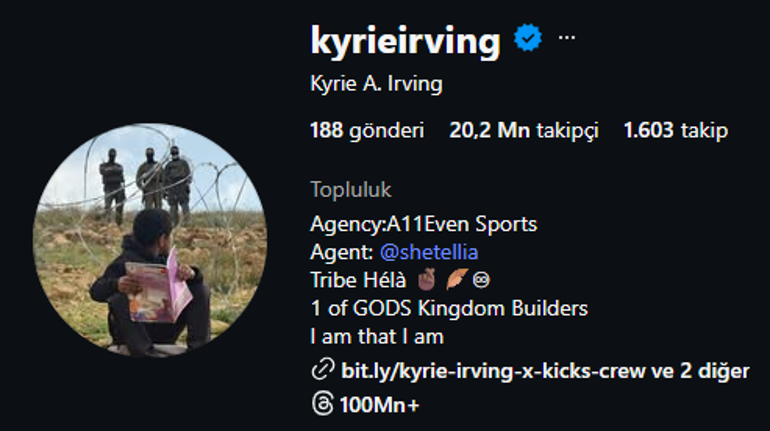Viewport: 770px width, 431px height.
Task: Click the kyrieirving username heading
Action: (406, 41)
